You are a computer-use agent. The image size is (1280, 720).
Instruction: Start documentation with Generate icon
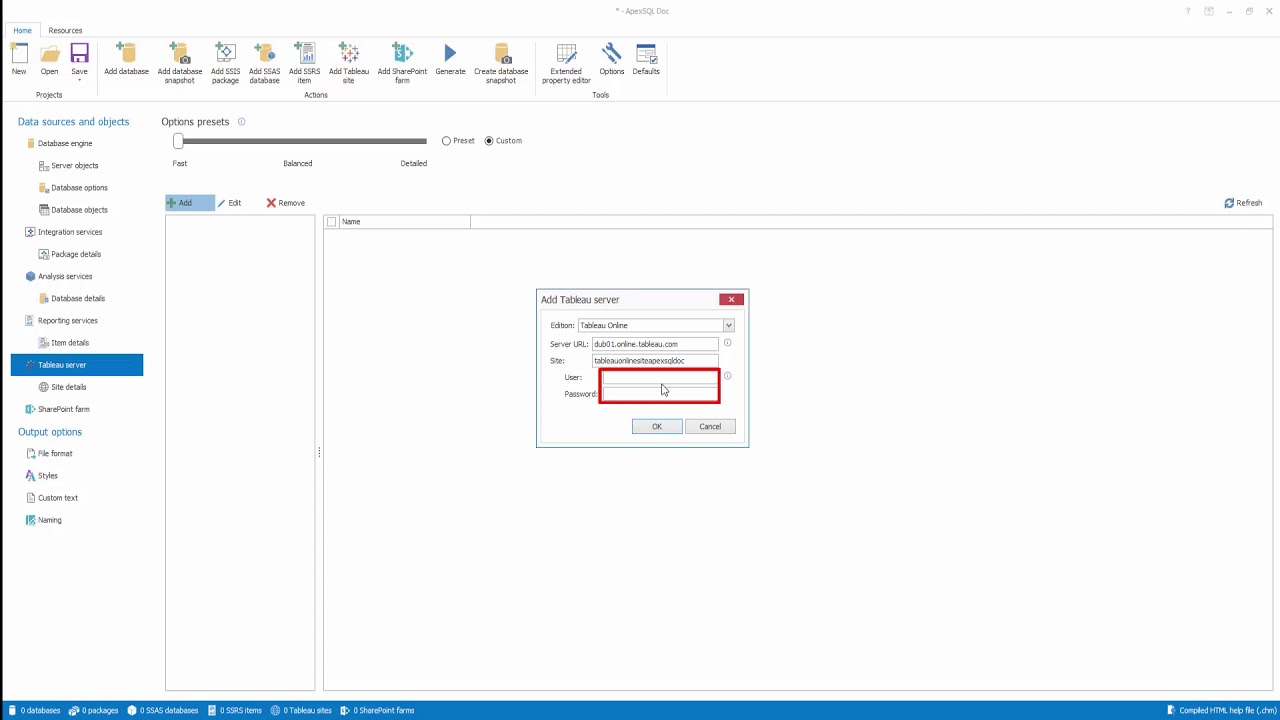[450, 53]
